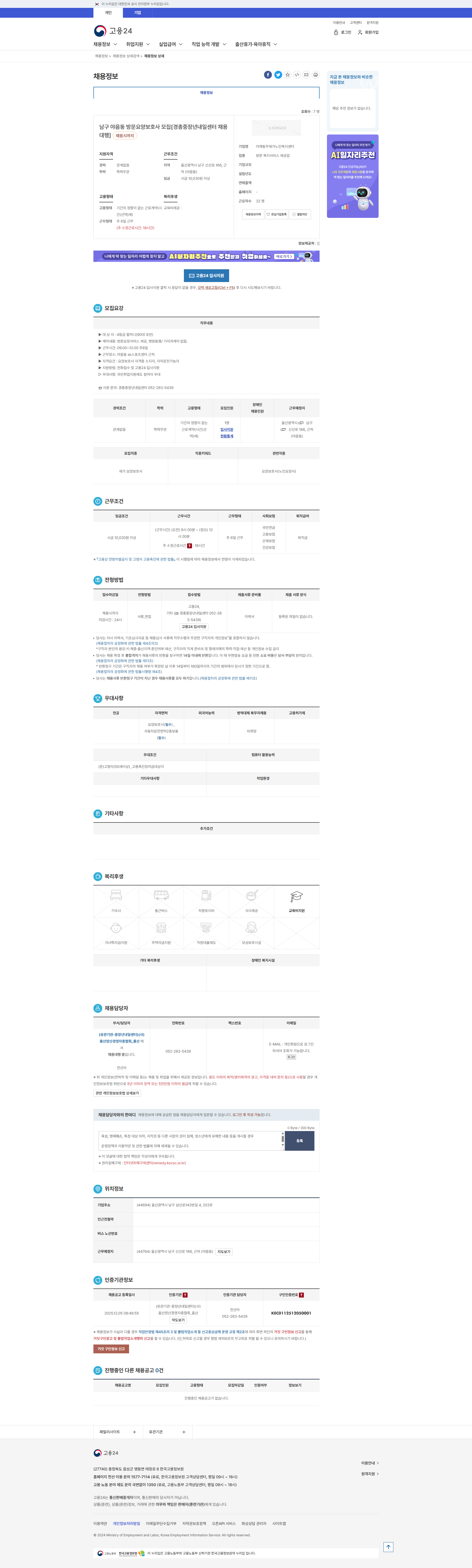This screenshot has width=472, height=1568.
Task: Switch to the 기업 tab
Action: (137, 13)
